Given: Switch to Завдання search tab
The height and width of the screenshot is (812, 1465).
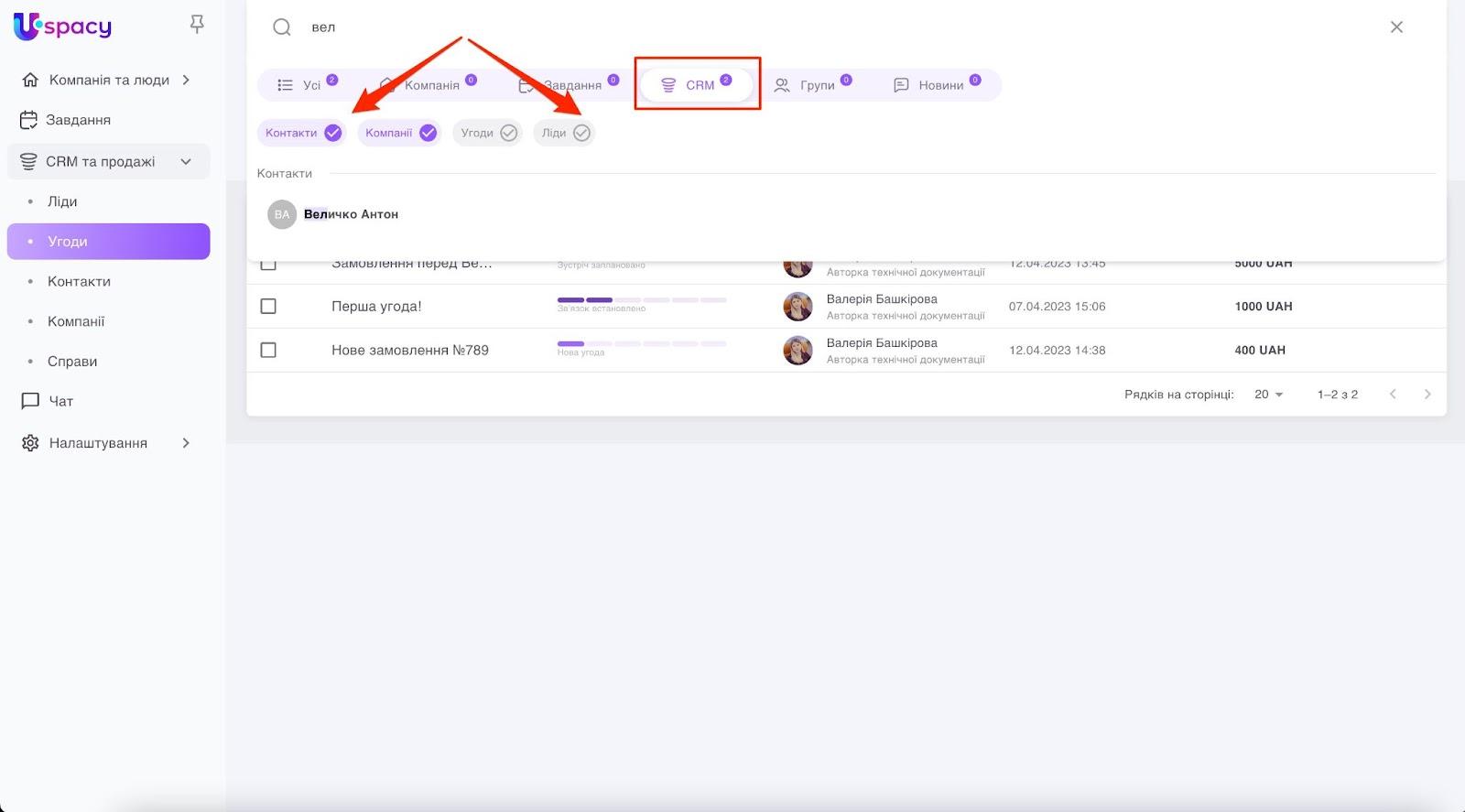Looking at the screenshot, I should click(x=568, y=85).
